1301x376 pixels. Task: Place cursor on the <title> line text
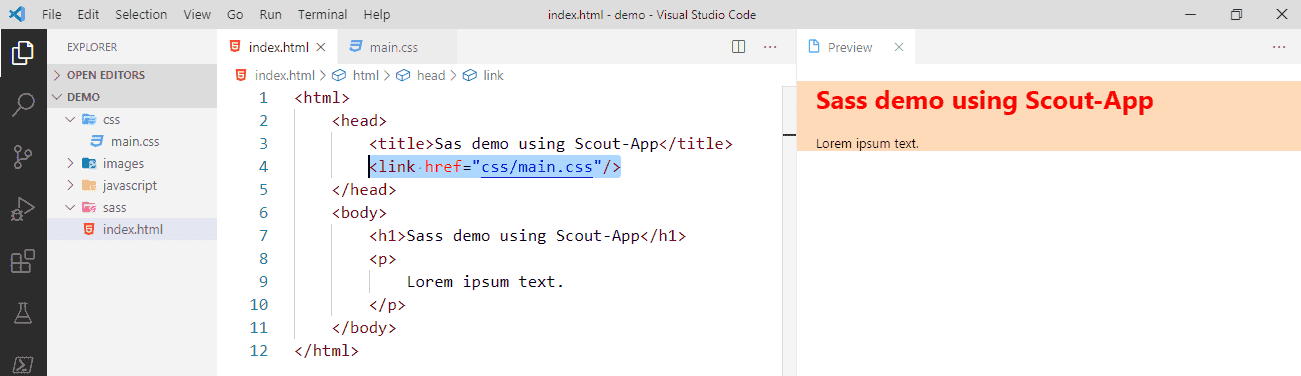(551, 144)
